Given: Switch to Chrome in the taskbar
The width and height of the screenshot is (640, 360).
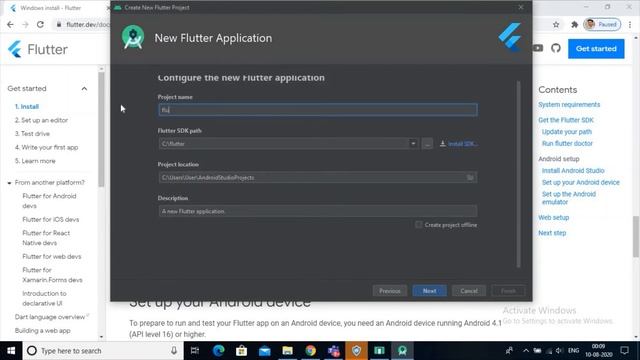Looking at the screenshot, I should pyautogui.click(x=310, y=351).
